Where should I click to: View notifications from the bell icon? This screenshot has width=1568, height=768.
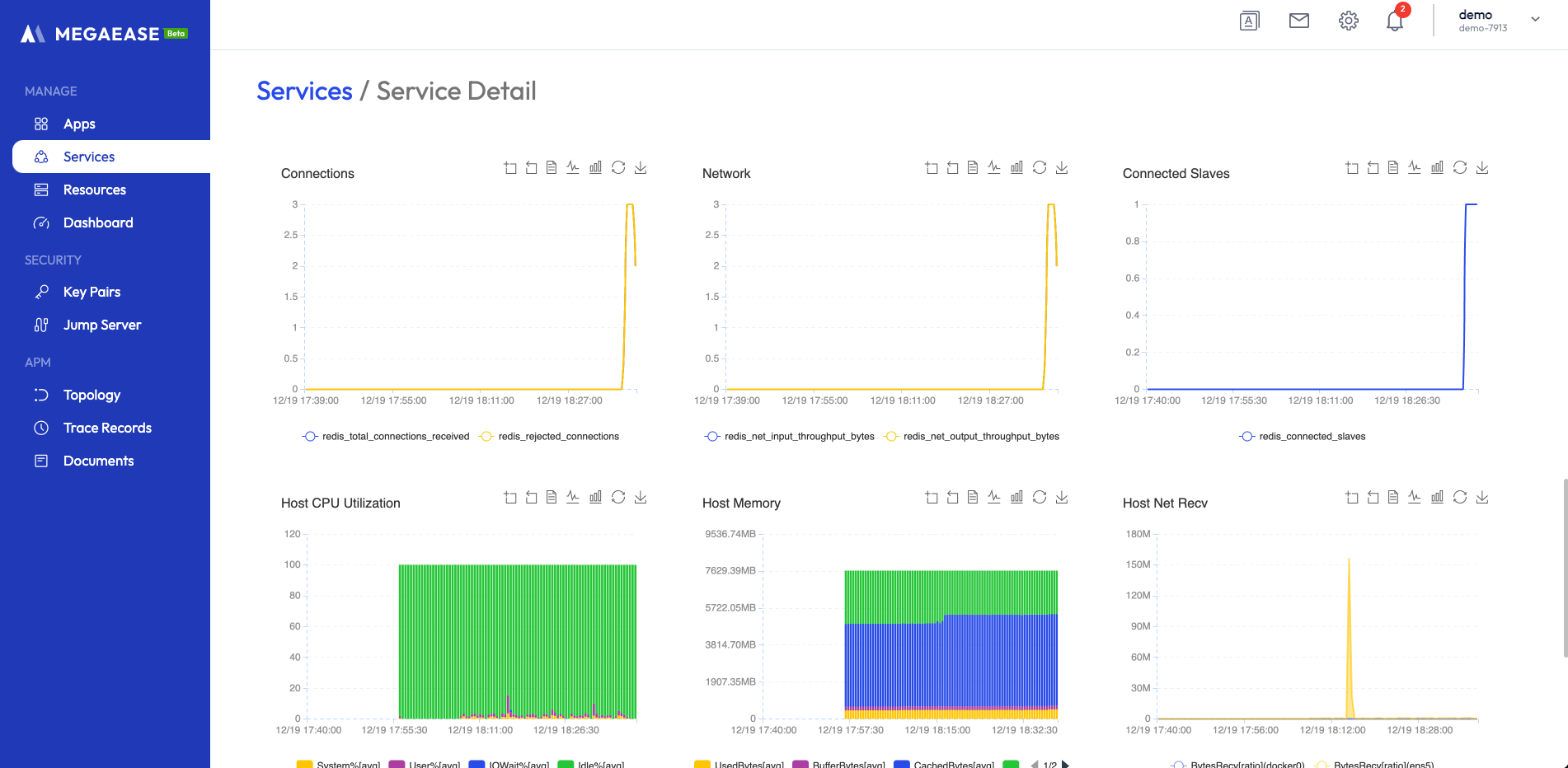tap(1396, 19)
